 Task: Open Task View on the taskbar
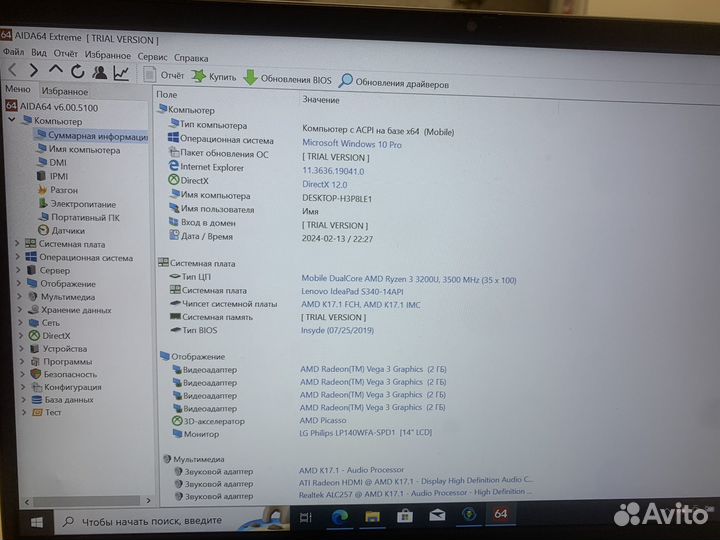(x=305, y=518)
